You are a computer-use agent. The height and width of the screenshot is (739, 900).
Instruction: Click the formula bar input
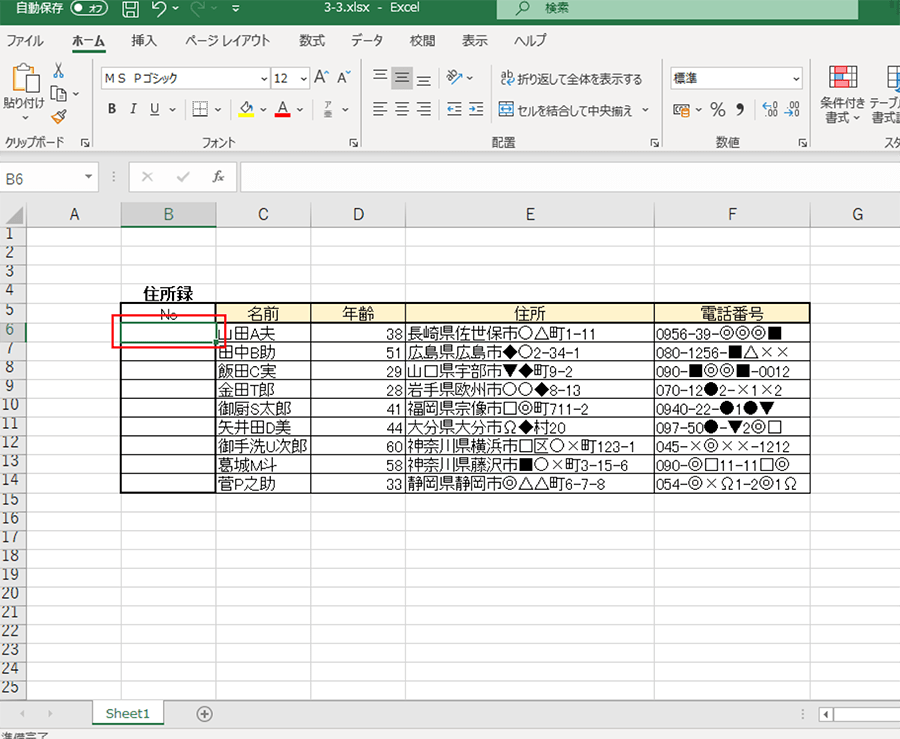(x=569, y=177)
